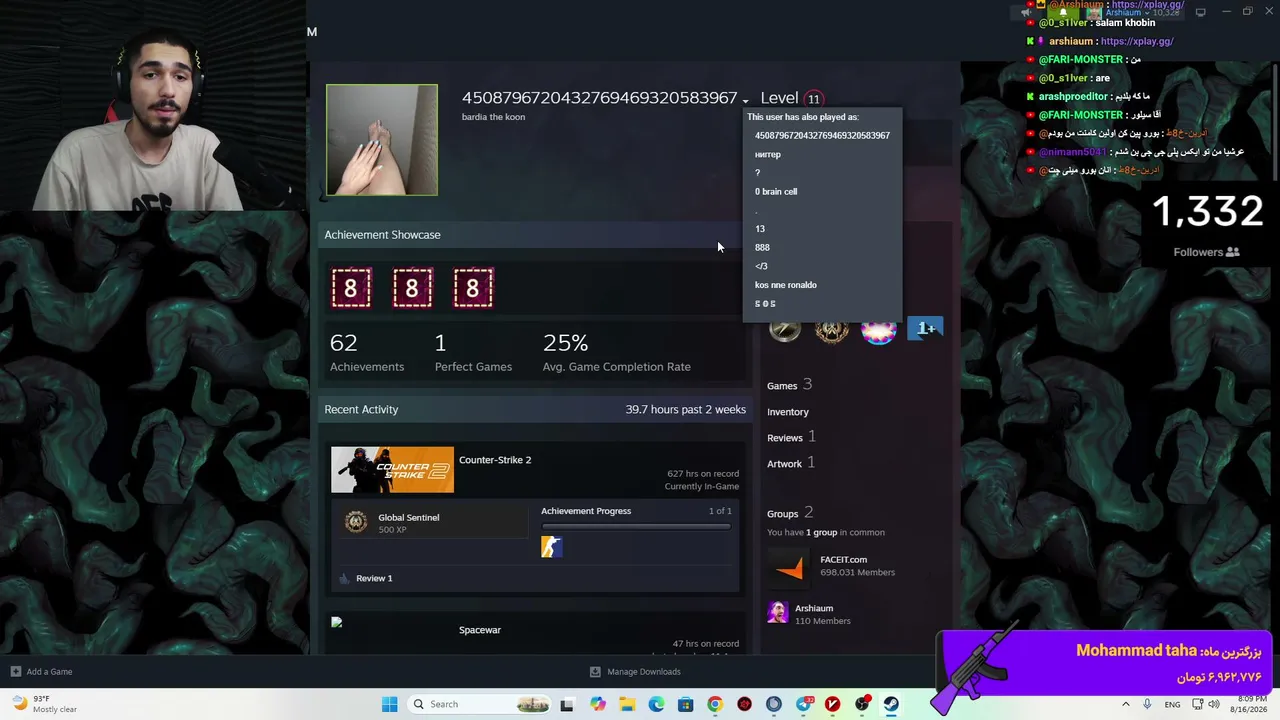Click the profile username number
Image resolution: width=1280 pixels, height=720 pixels.
tap(599, 98)
